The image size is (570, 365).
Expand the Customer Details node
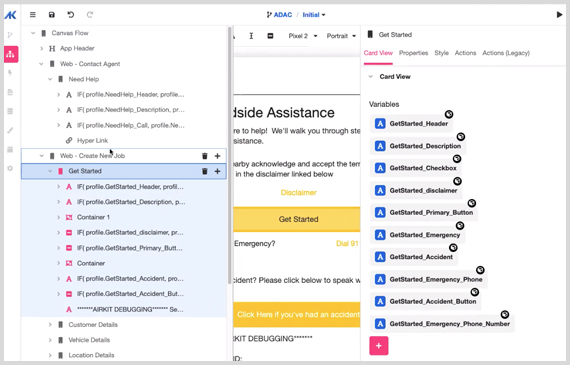(x=50, y=325)
